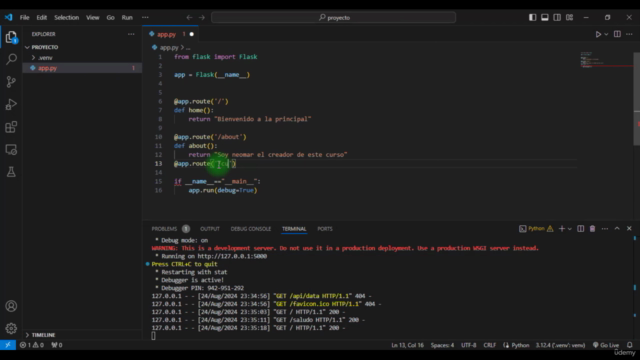640x360 pixels.
Task: Open Accounts menu icon
Action: tap(11, 306)
